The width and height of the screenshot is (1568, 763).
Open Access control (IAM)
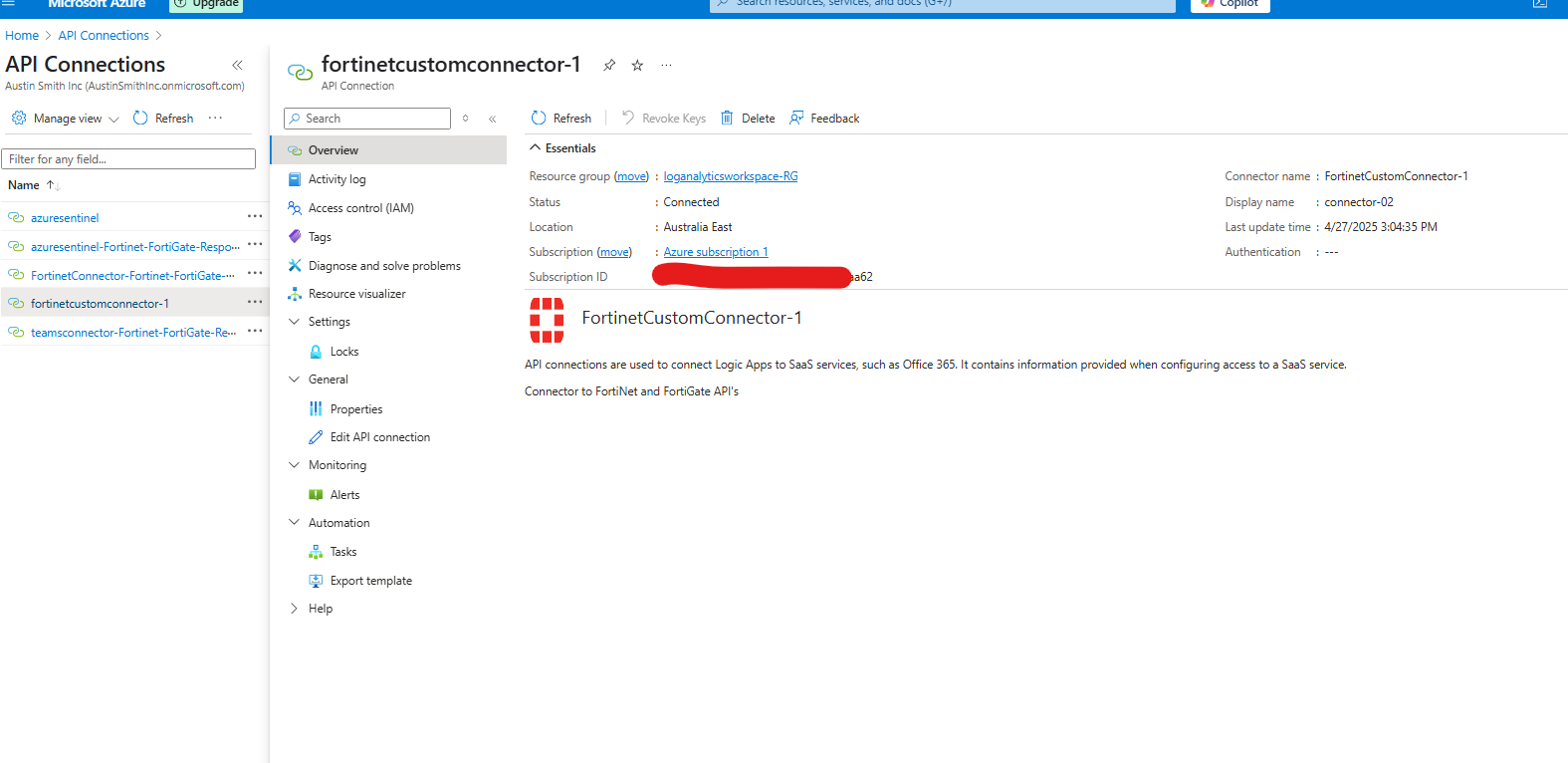[360, 208]
